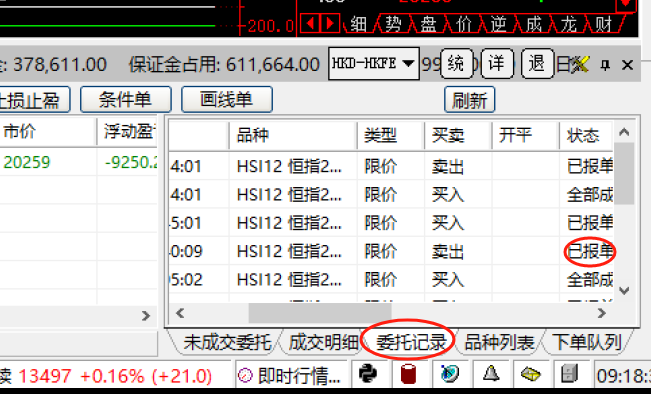Click the 详 details button
The width and height of the screenshot is (651, 394).
(497, 64)
